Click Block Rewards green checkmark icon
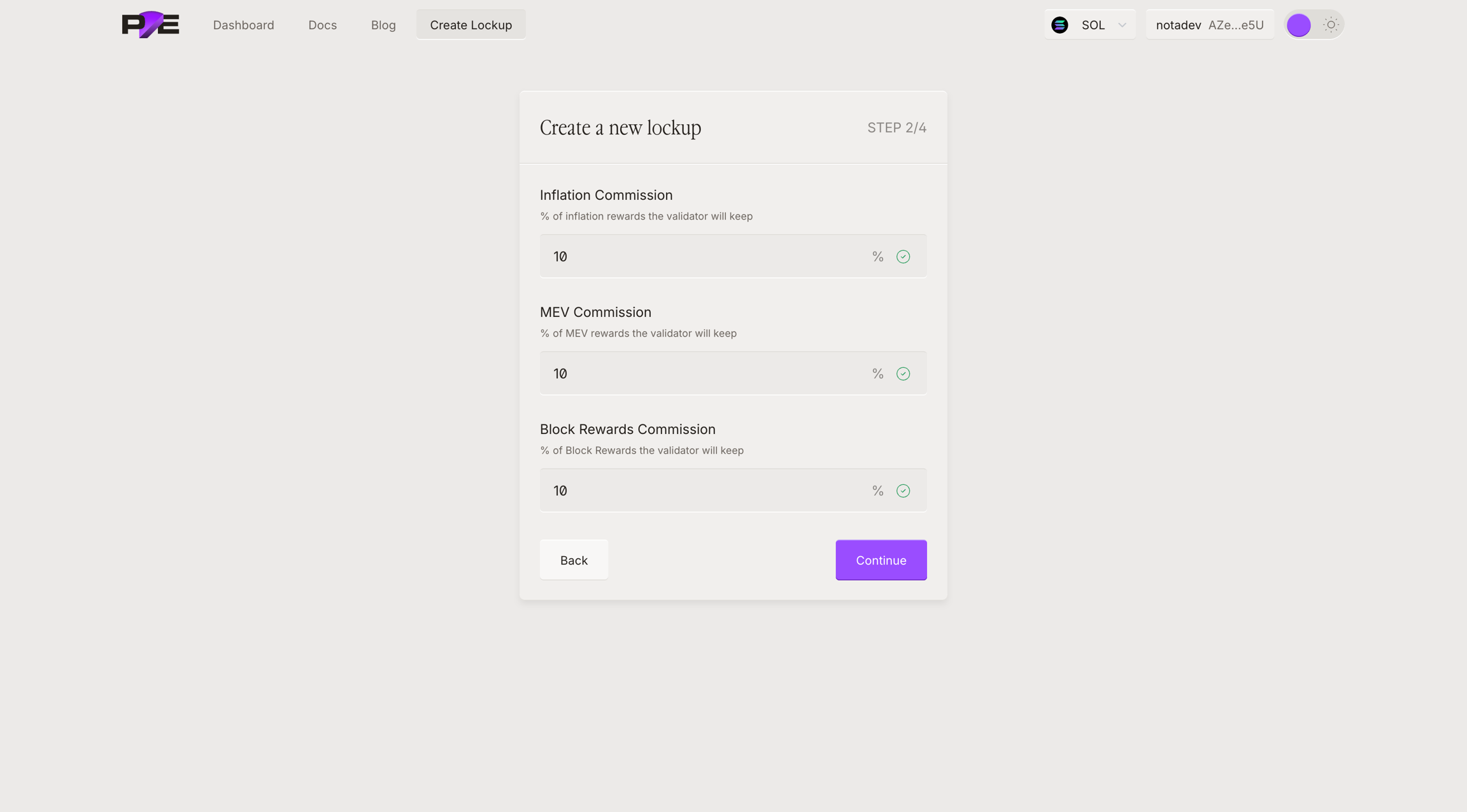This screenshot has height=812, width=1467. (903, 491)
